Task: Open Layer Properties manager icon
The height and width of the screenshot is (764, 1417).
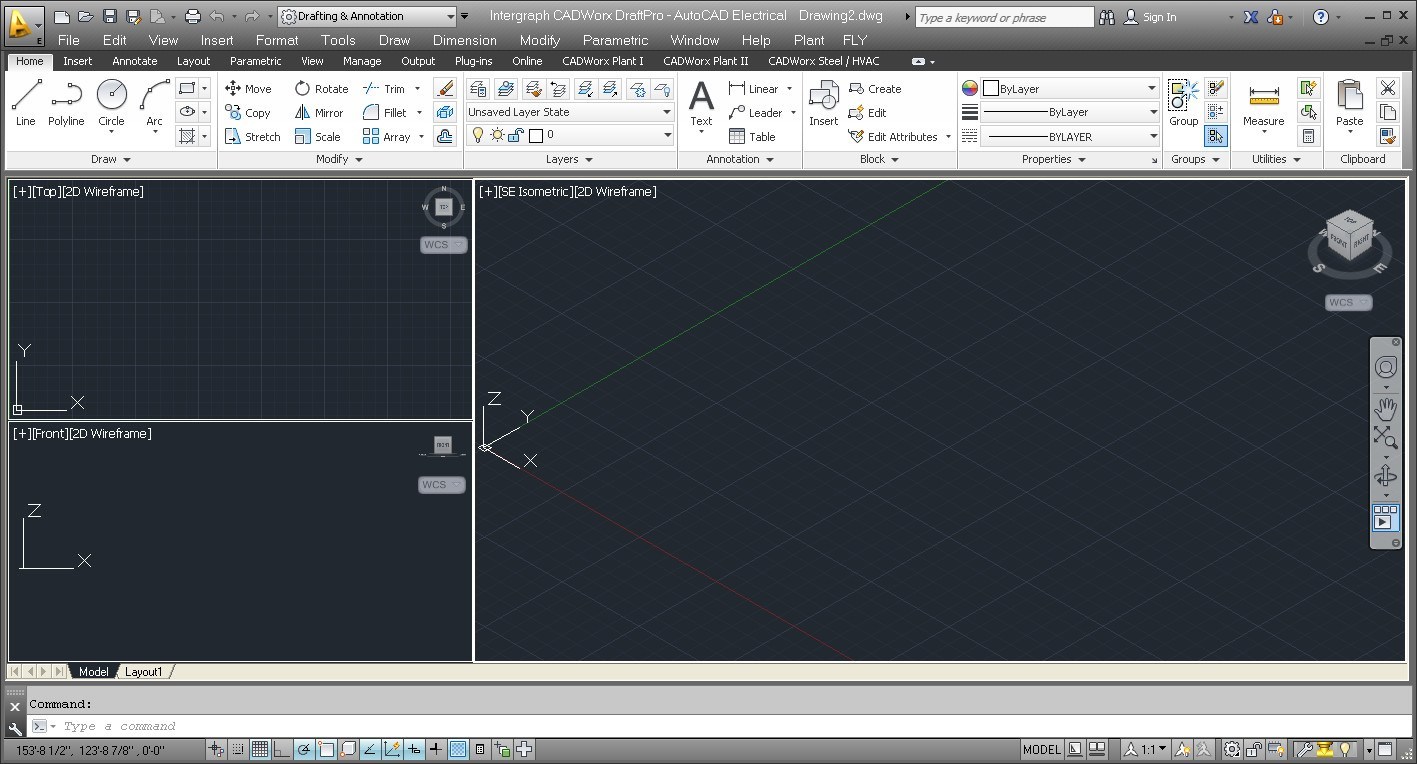Action: 478,89
